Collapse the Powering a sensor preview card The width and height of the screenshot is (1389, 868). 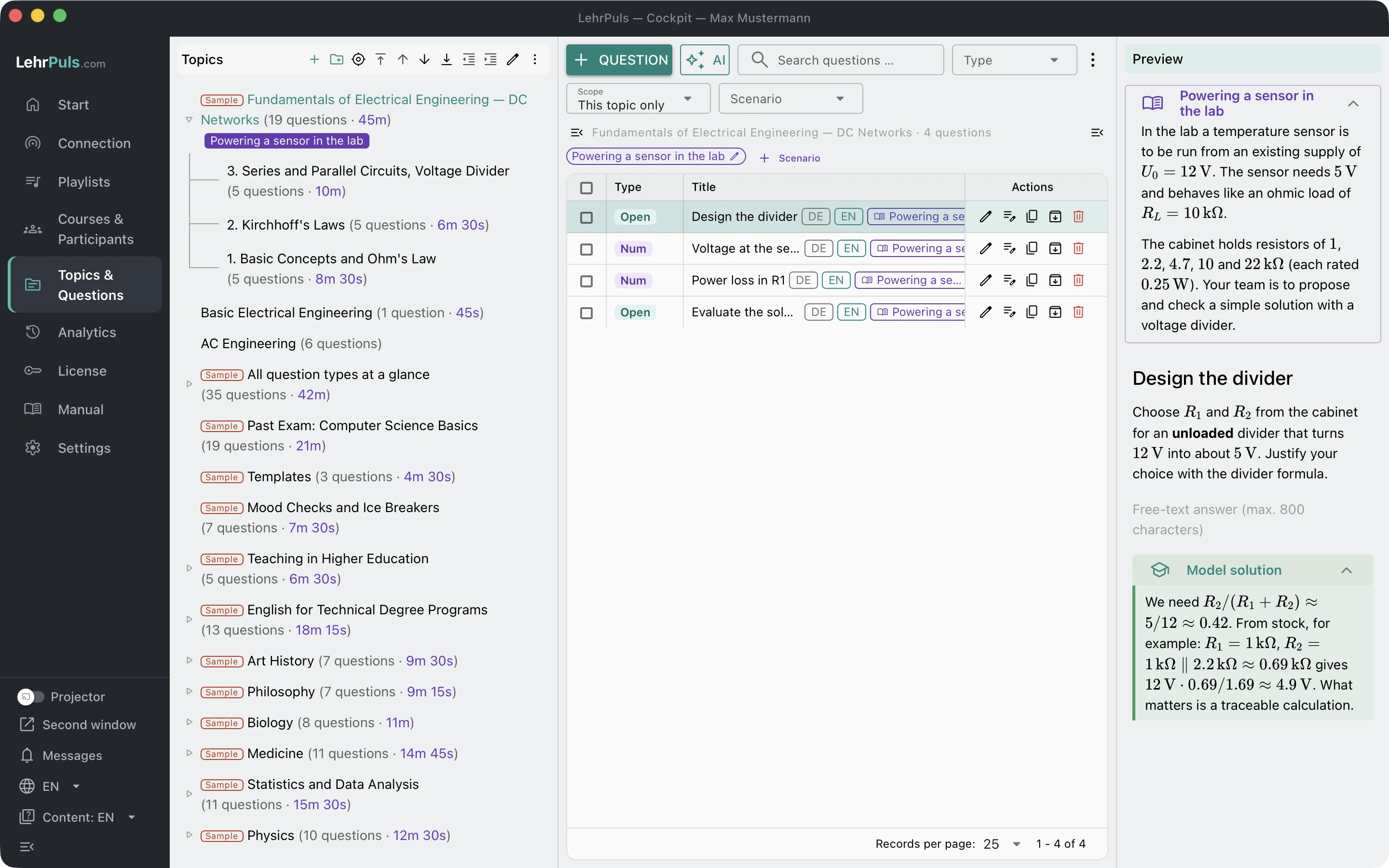[x=1353, y=103]
